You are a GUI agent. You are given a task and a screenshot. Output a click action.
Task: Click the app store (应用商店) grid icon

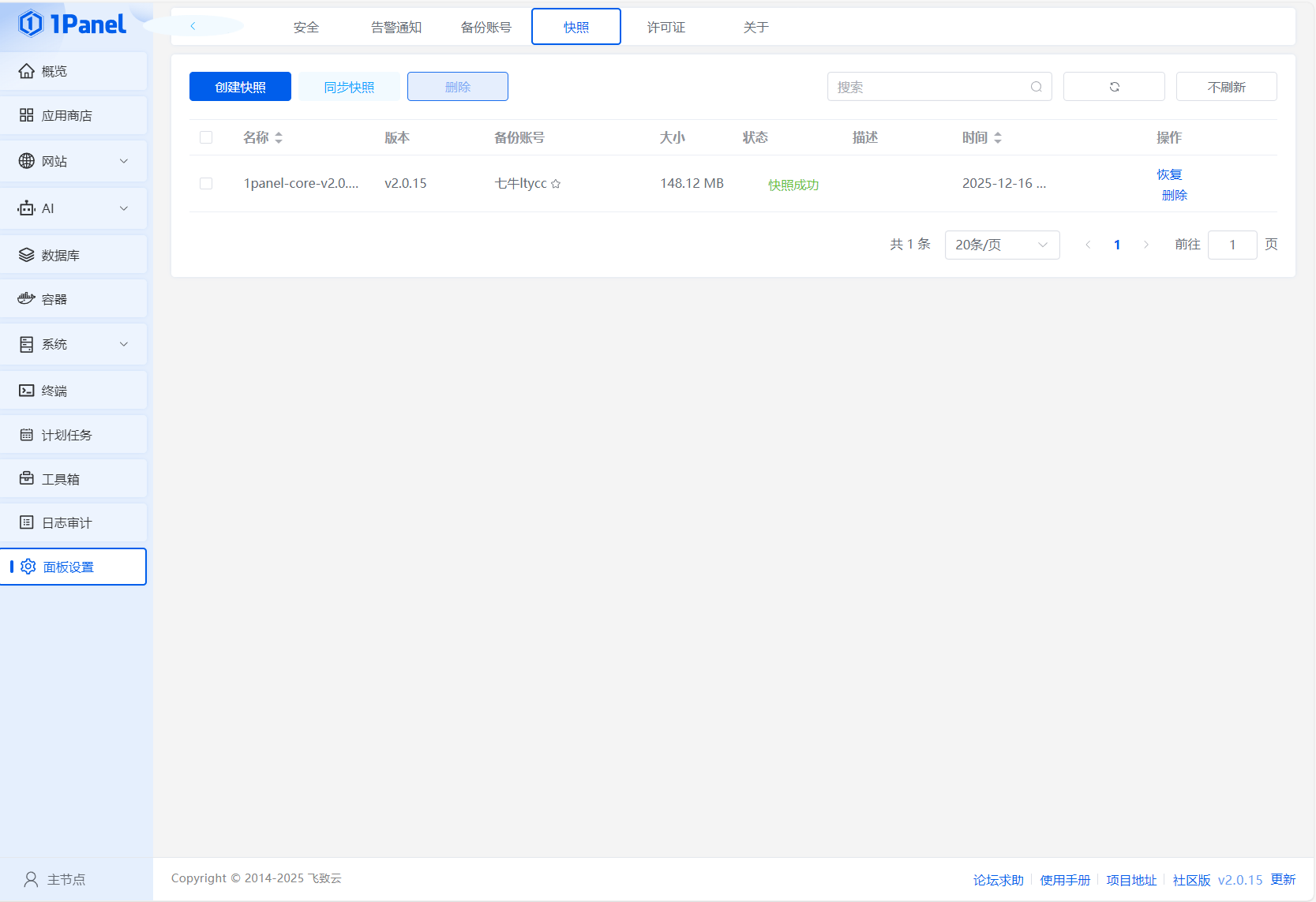(x=26, y=115)
